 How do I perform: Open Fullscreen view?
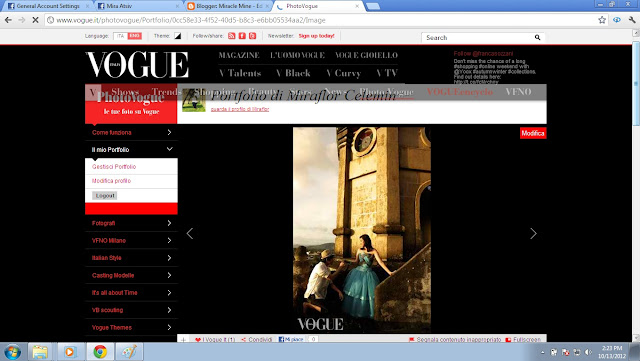pyautogui.click(x=523, y=339)
